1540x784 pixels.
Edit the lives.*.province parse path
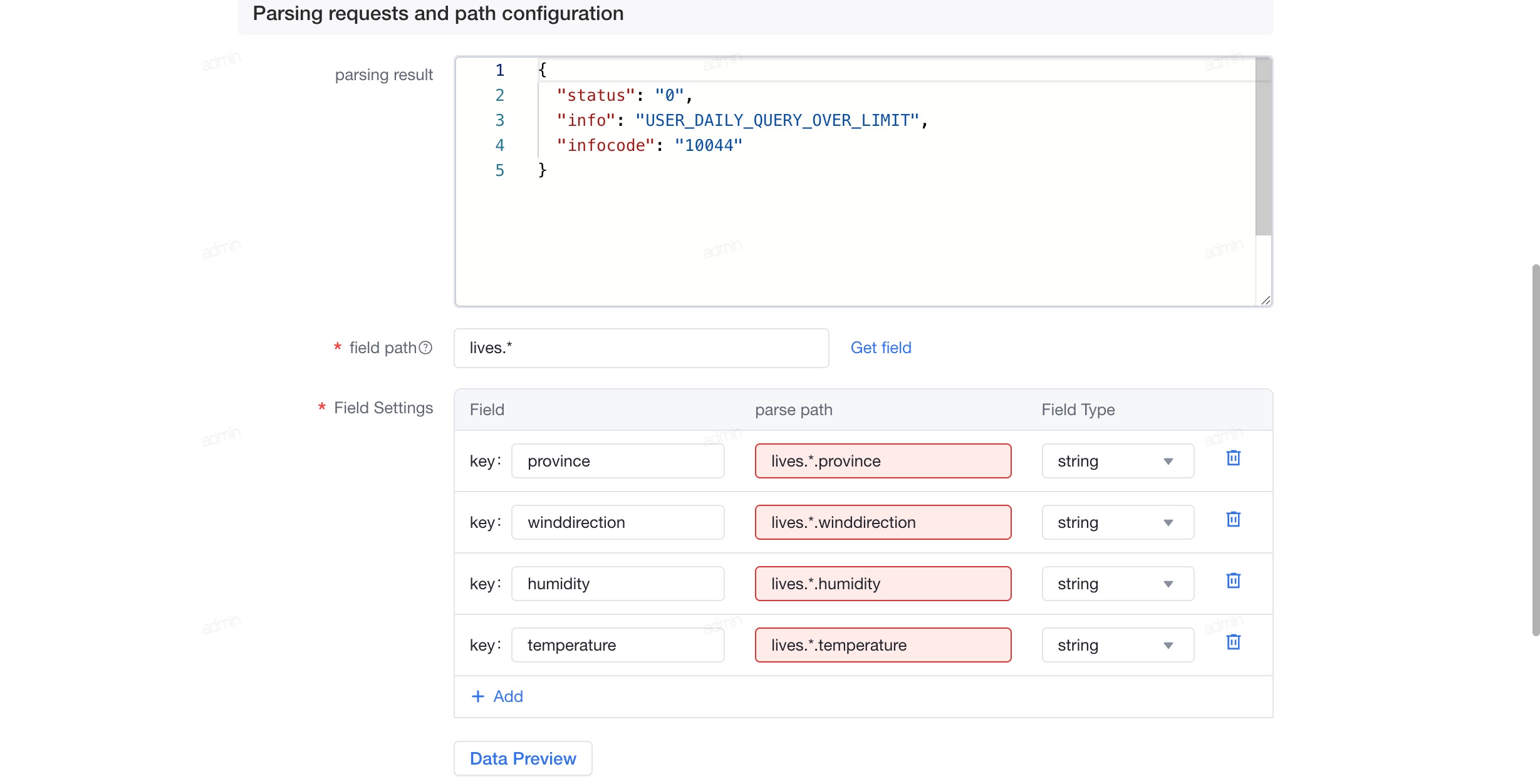[x=883, y=461]
